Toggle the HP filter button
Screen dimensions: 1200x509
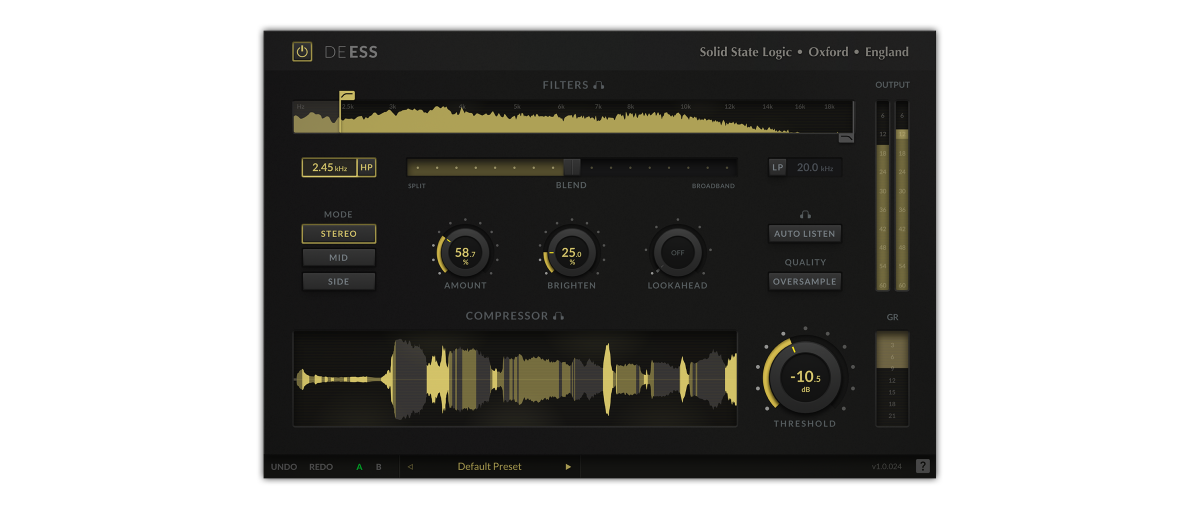(x=367, y=167)
